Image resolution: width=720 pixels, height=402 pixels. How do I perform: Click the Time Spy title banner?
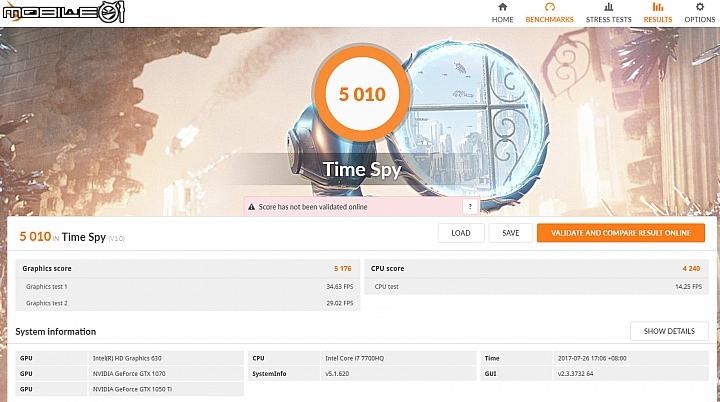362,169
